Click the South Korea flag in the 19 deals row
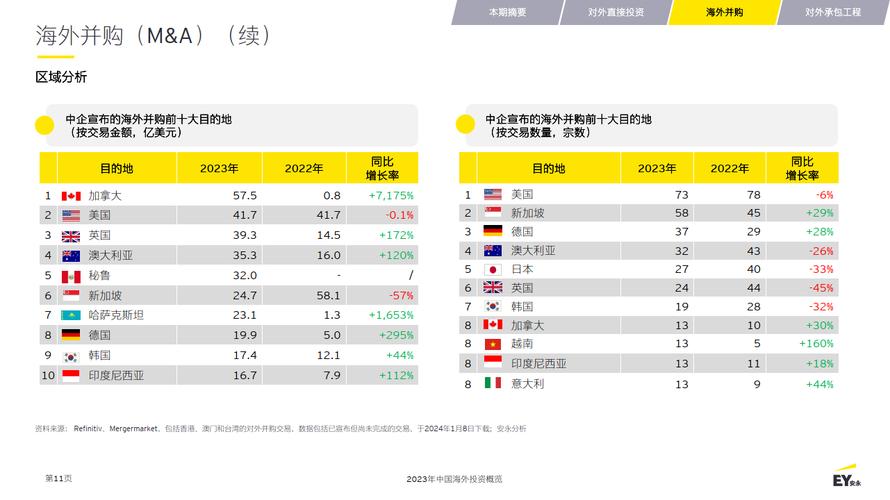Screen dimensions: 890x500 [493, 306]
